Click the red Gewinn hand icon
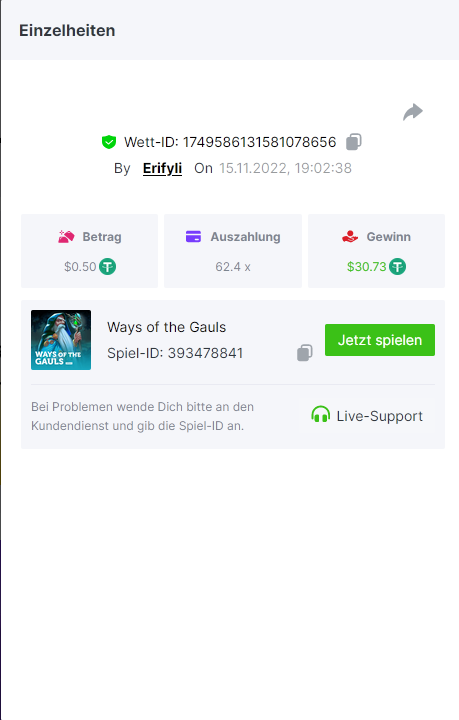Screen dimensions: 459x720 click(350, 237)
